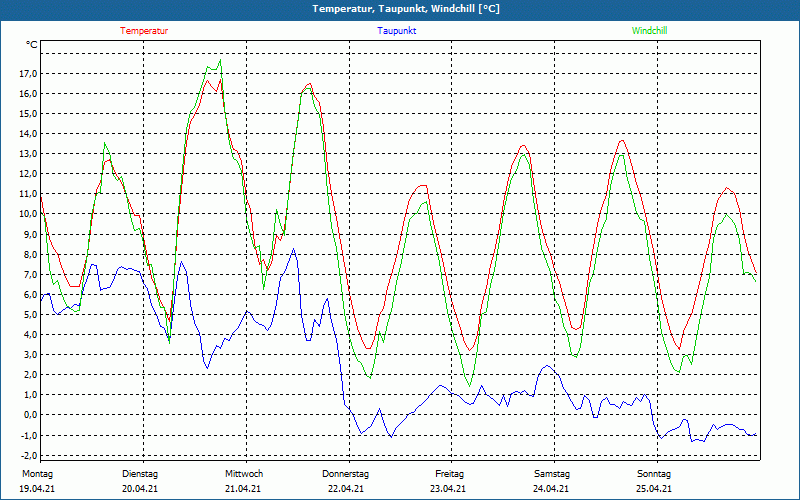
Task: Click the Samstag day label
Action: [552, 473]
